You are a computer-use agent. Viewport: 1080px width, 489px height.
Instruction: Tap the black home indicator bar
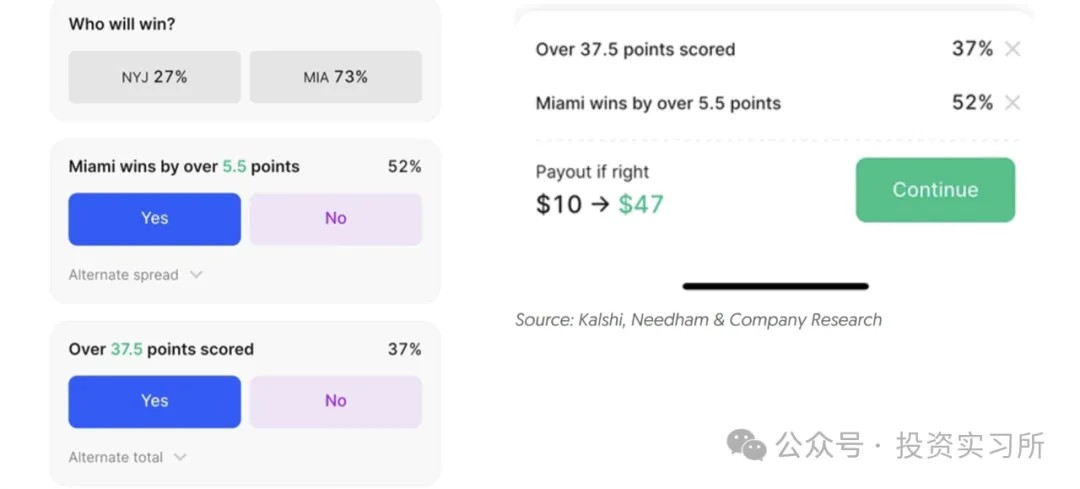pos(775,286)
